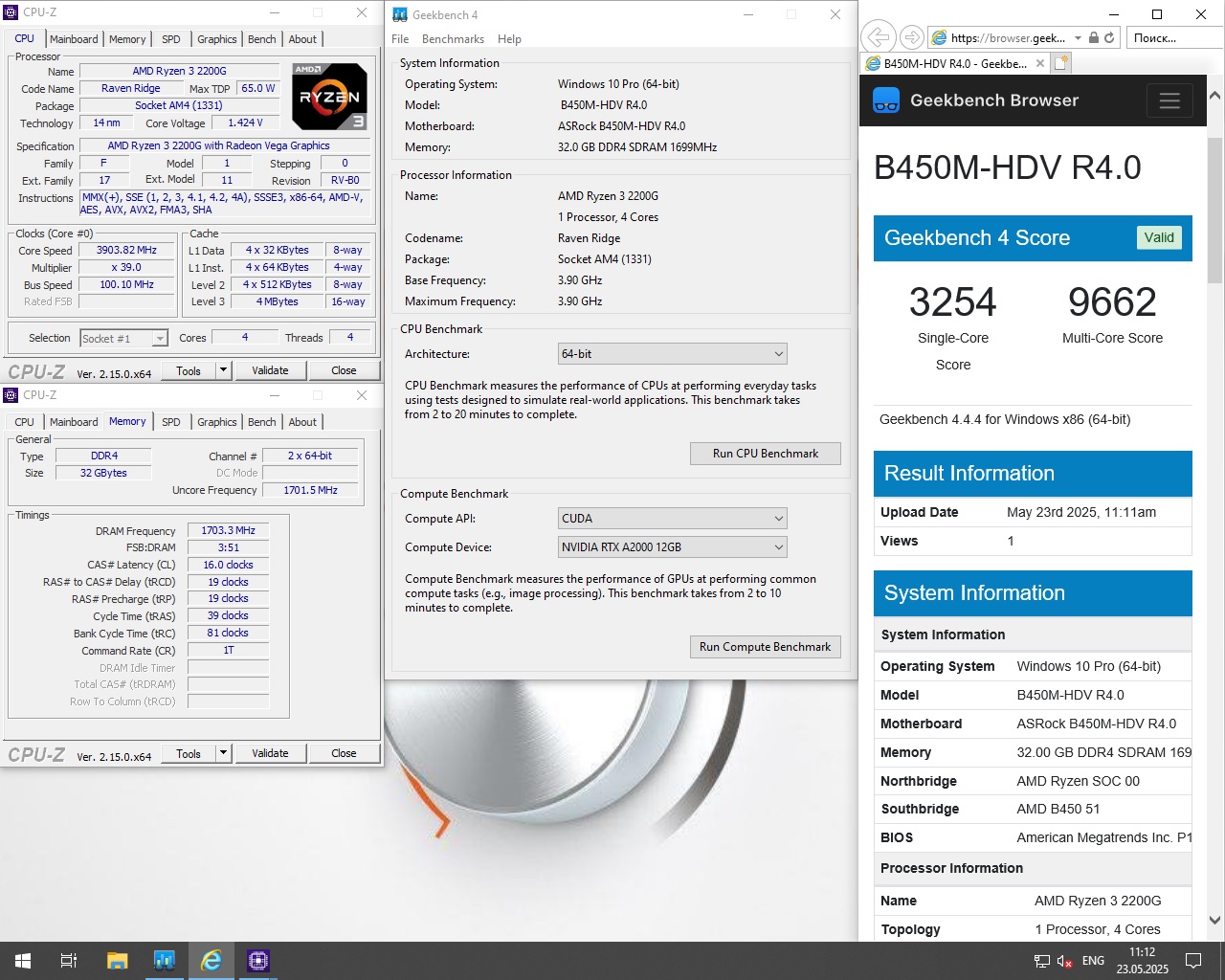Open Tools dropdown arrow in lower CPU-Z
Viewport: 1225px width, 980px height.
(x=223, y=753)
